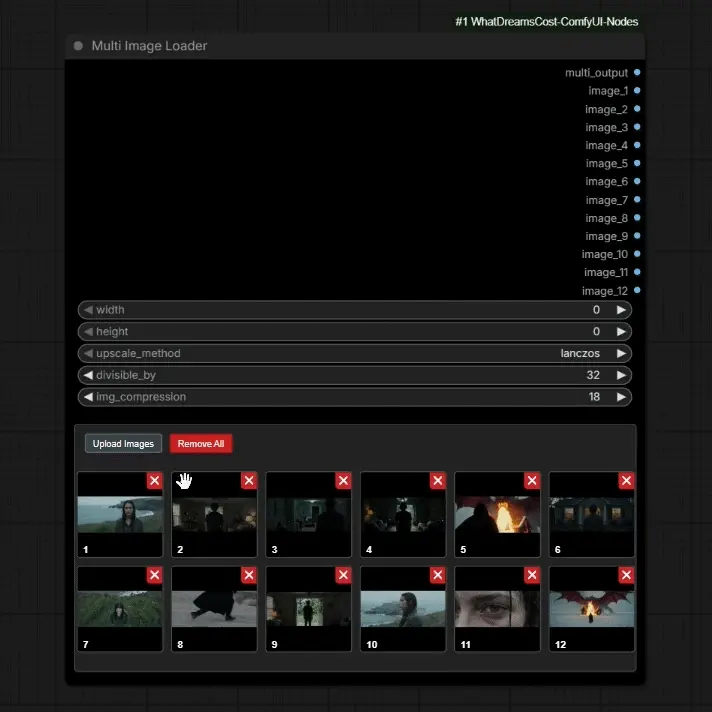Click the image_6 output dot
The width and height of the screenshot is (712, 712).
[x=637, y=181]
